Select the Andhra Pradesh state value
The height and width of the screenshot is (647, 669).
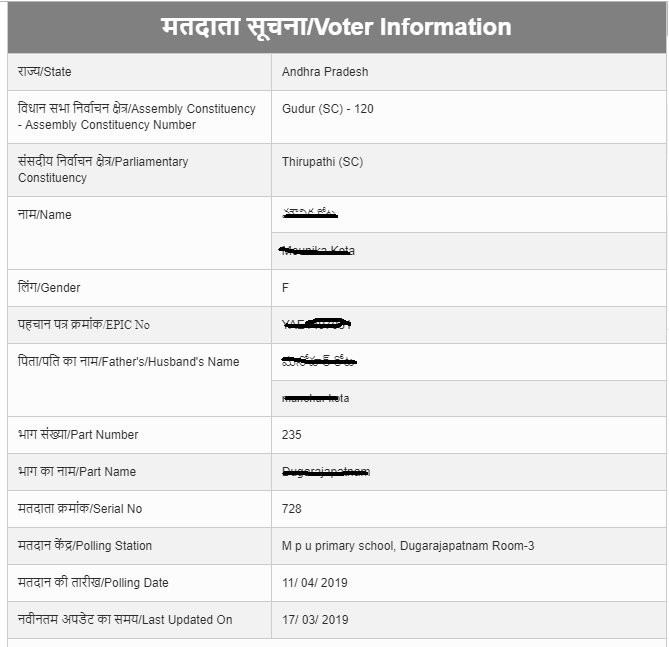[325, 72]
